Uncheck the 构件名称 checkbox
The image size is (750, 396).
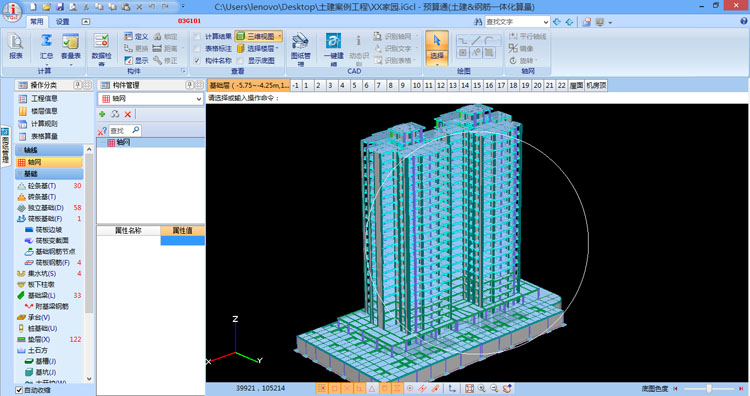[x=197, y=61]
